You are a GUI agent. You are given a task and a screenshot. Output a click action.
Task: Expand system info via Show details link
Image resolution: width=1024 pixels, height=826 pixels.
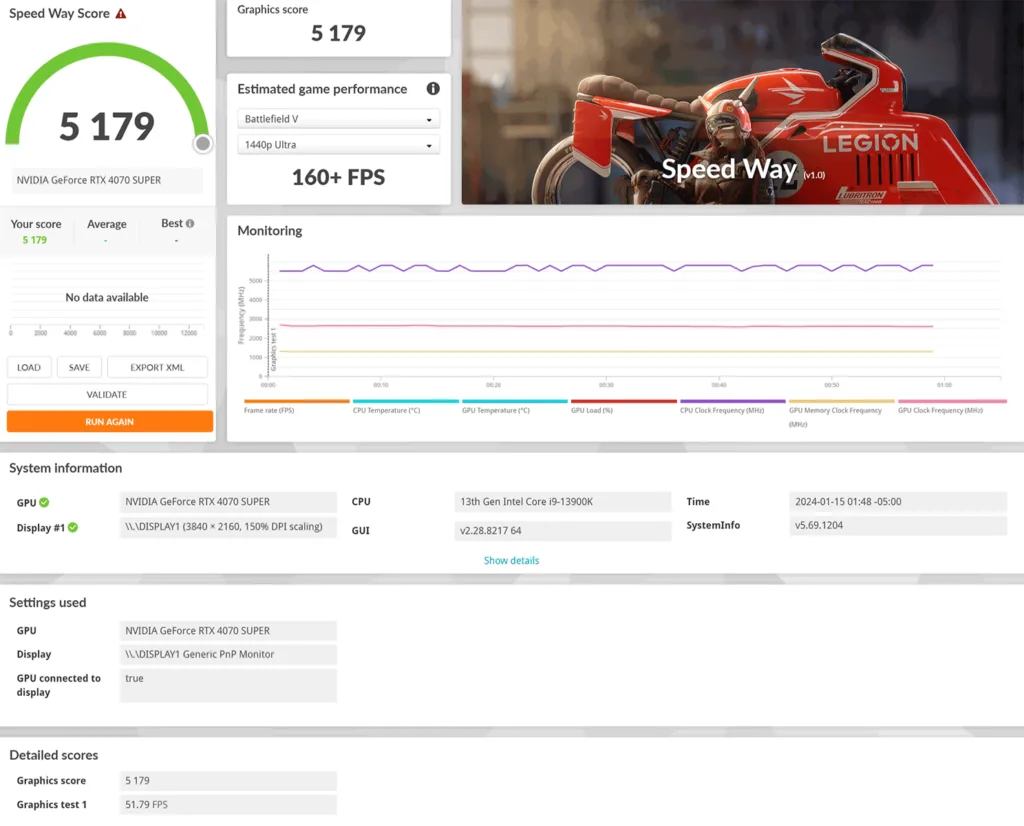point(511,560)
